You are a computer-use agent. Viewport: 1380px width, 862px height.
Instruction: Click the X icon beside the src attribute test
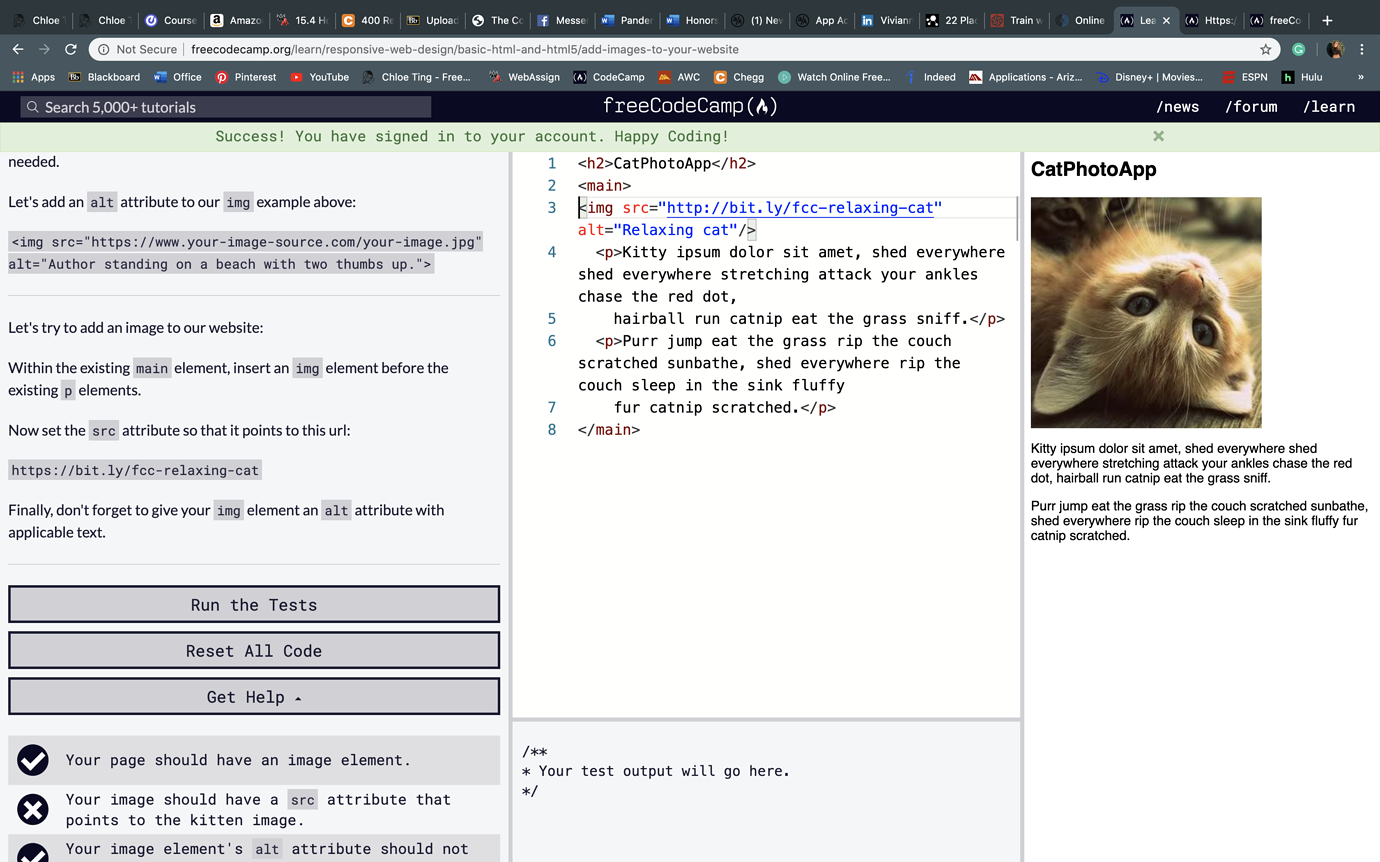tap(32, 809)
